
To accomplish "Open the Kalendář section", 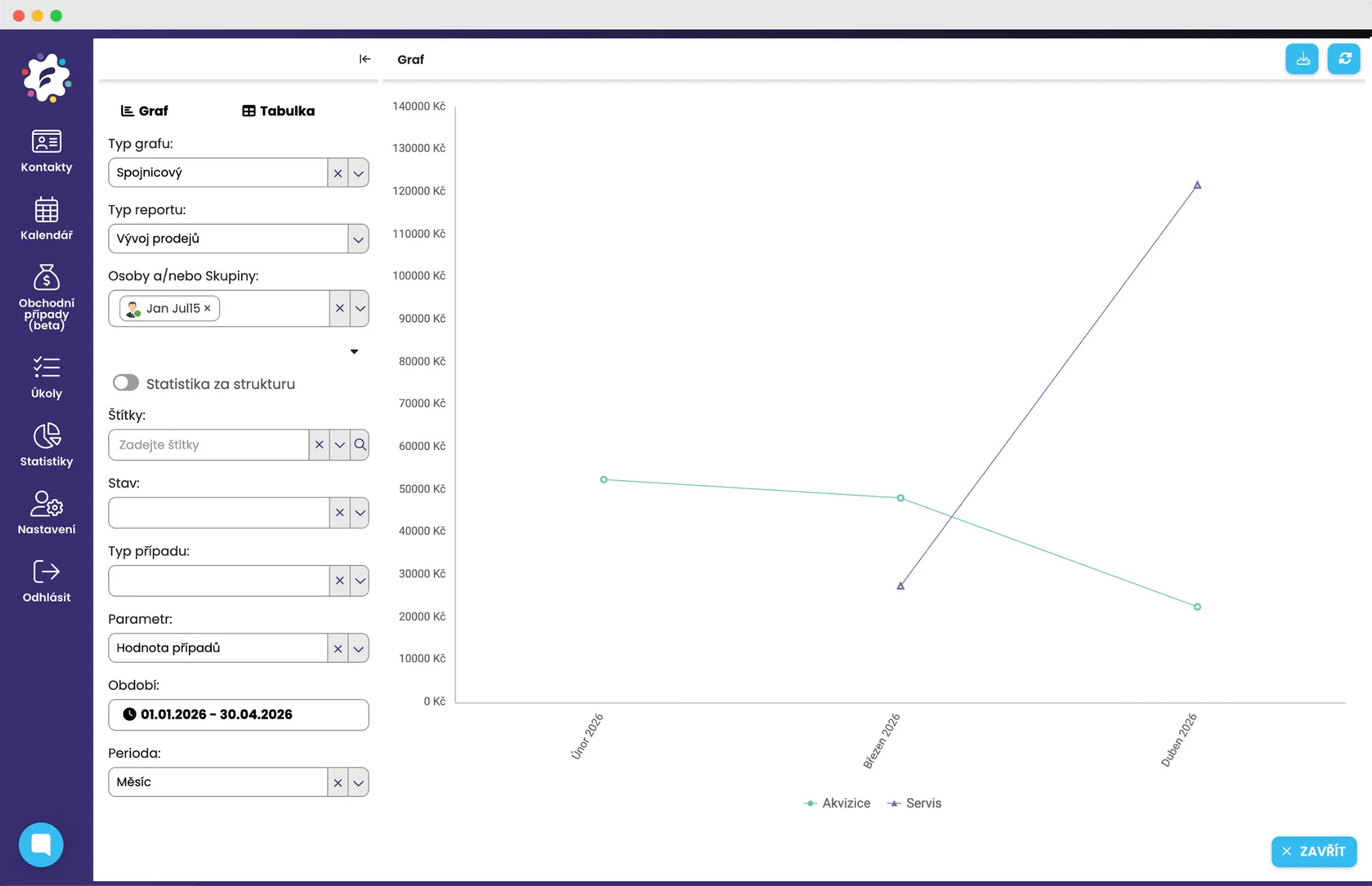I will (46, 218).
